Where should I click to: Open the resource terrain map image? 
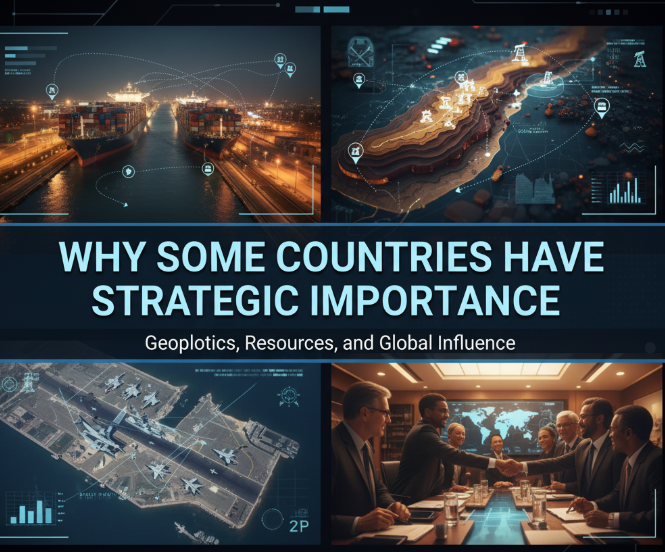(497, 160)
